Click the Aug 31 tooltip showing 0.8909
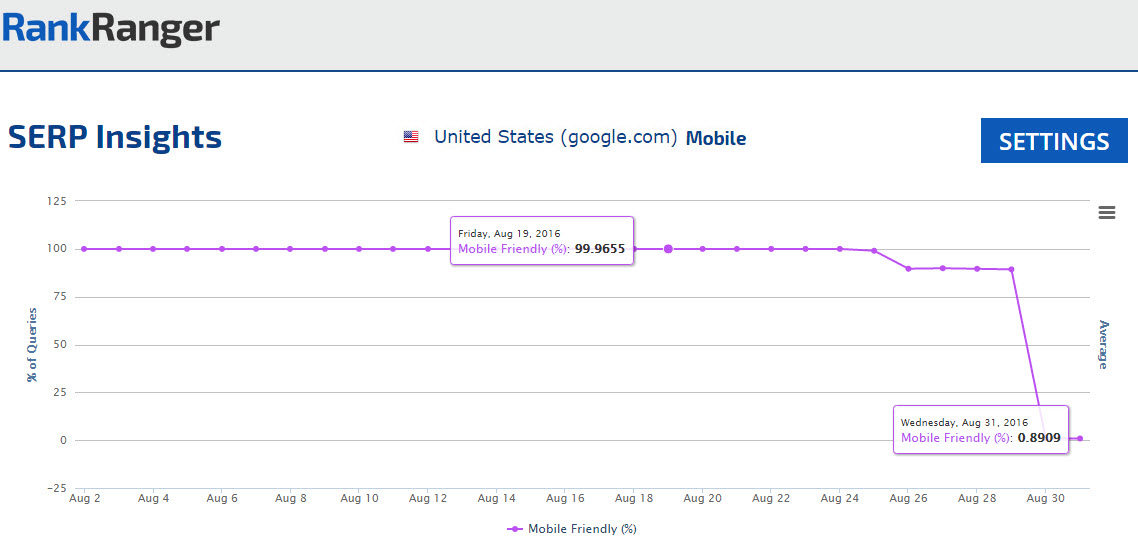 (981, 430)
